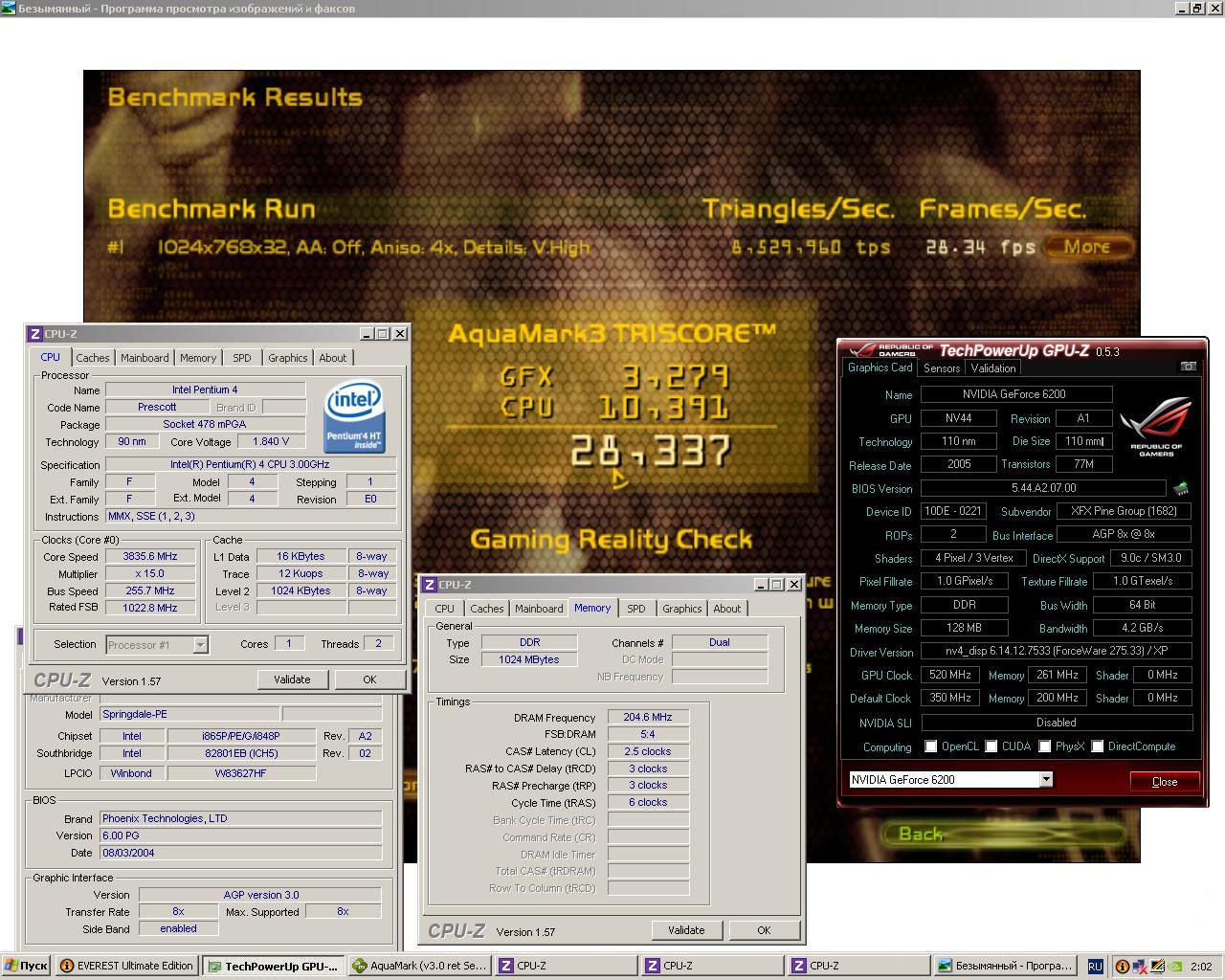
Task: Open the Пуск start menu
Action: point(26,967)
